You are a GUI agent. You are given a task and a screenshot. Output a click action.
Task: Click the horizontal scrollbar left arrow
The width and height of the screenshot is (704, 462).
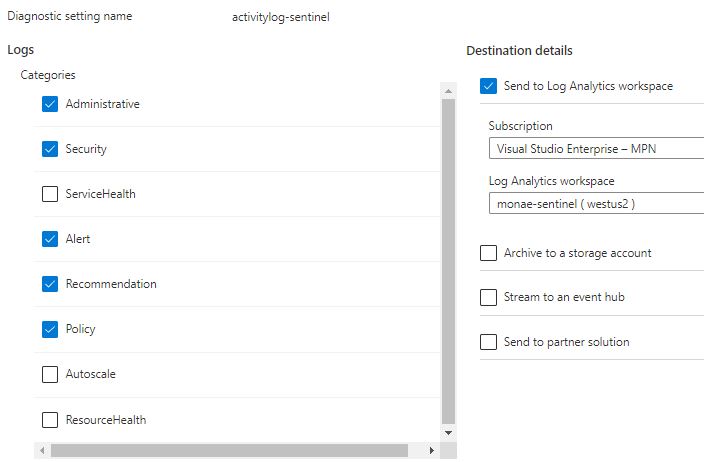tap(41, 451)
